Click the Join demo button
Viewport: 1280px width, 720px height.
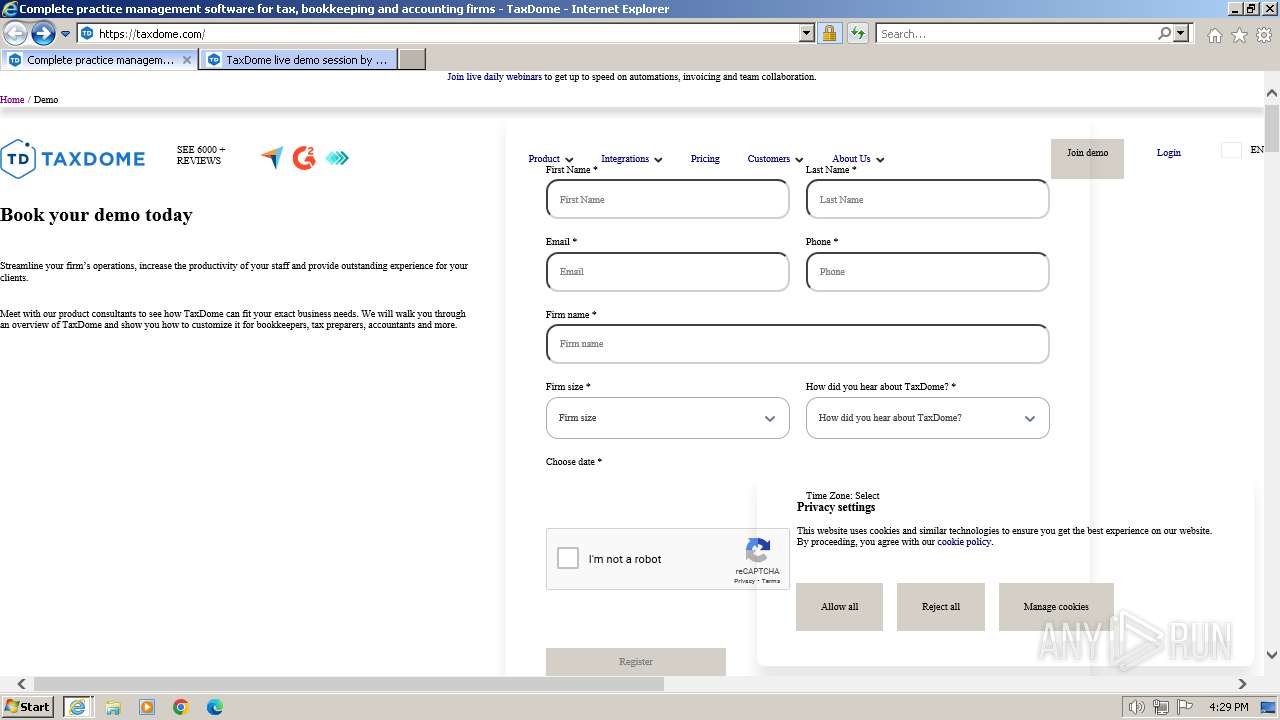click(x=1087, y=158)
